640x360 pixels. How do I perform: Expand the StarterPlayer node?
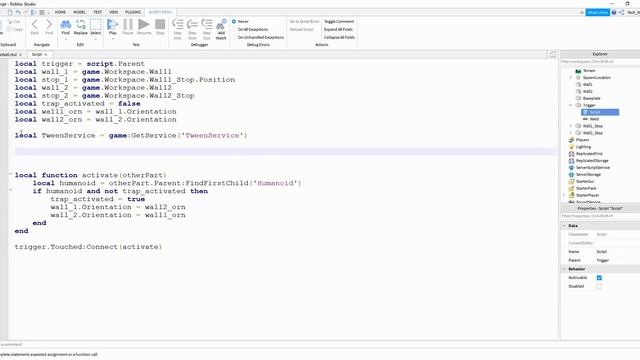(564, 195)
